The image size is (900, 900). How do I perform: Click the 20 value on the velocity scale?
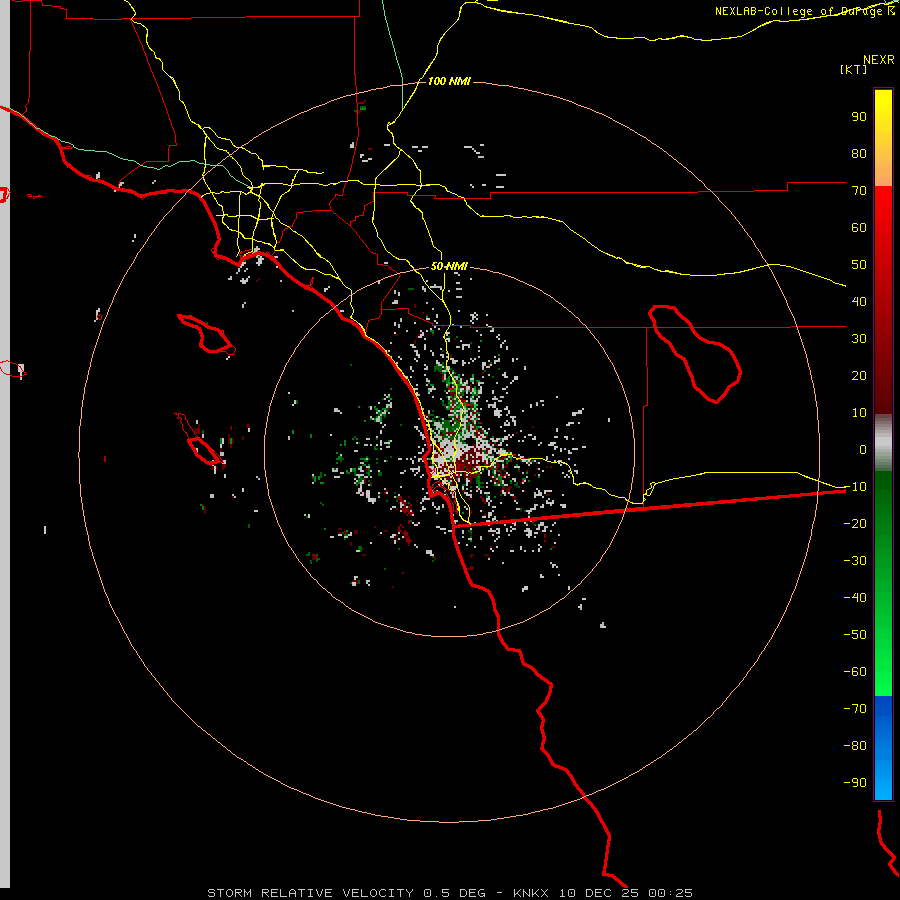coord(859,375)
